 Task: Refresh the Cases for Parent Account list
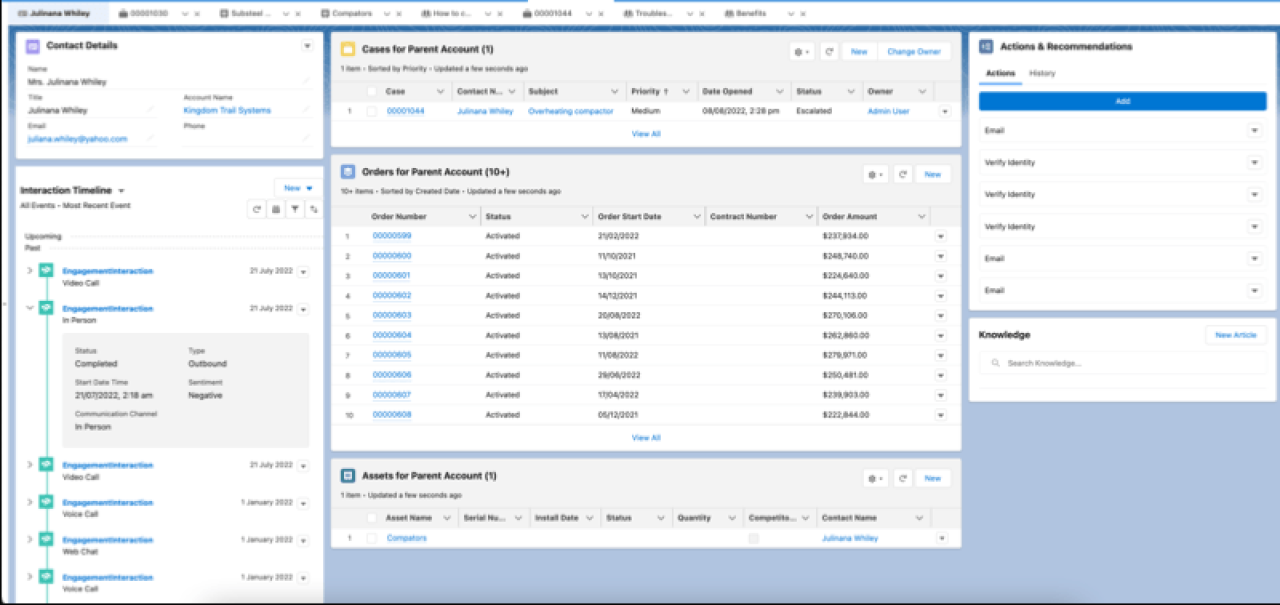click(x=829, y=51)
